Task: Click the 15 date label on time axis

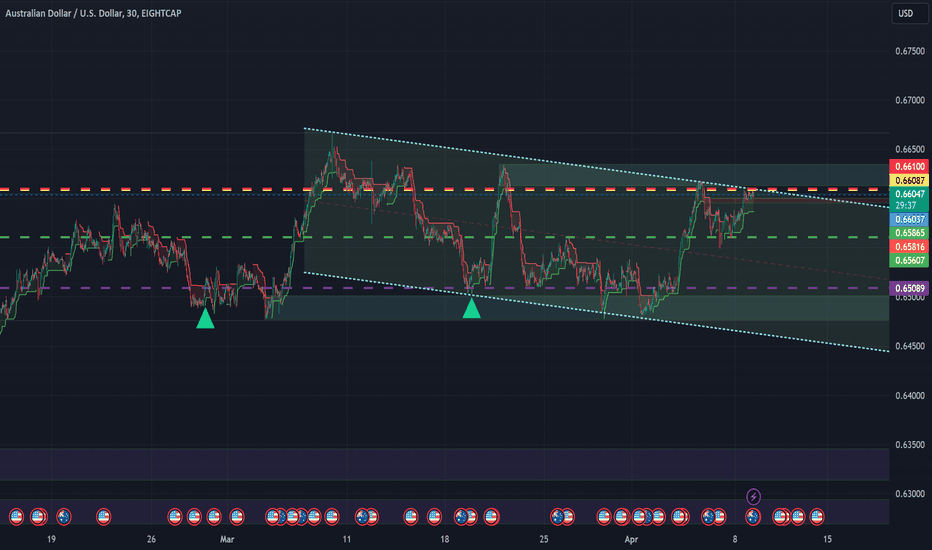Action: (827, 539)
